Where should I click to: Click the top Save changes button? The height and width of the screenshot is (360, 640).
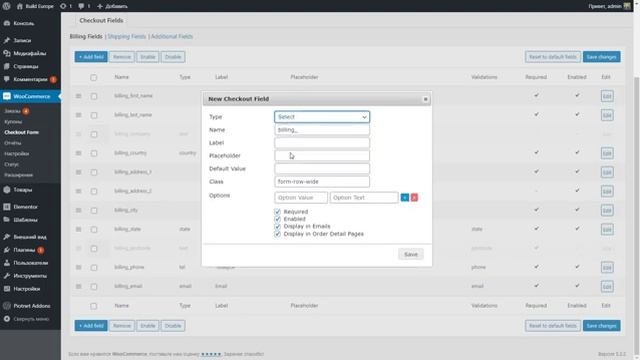coord(601,57)
